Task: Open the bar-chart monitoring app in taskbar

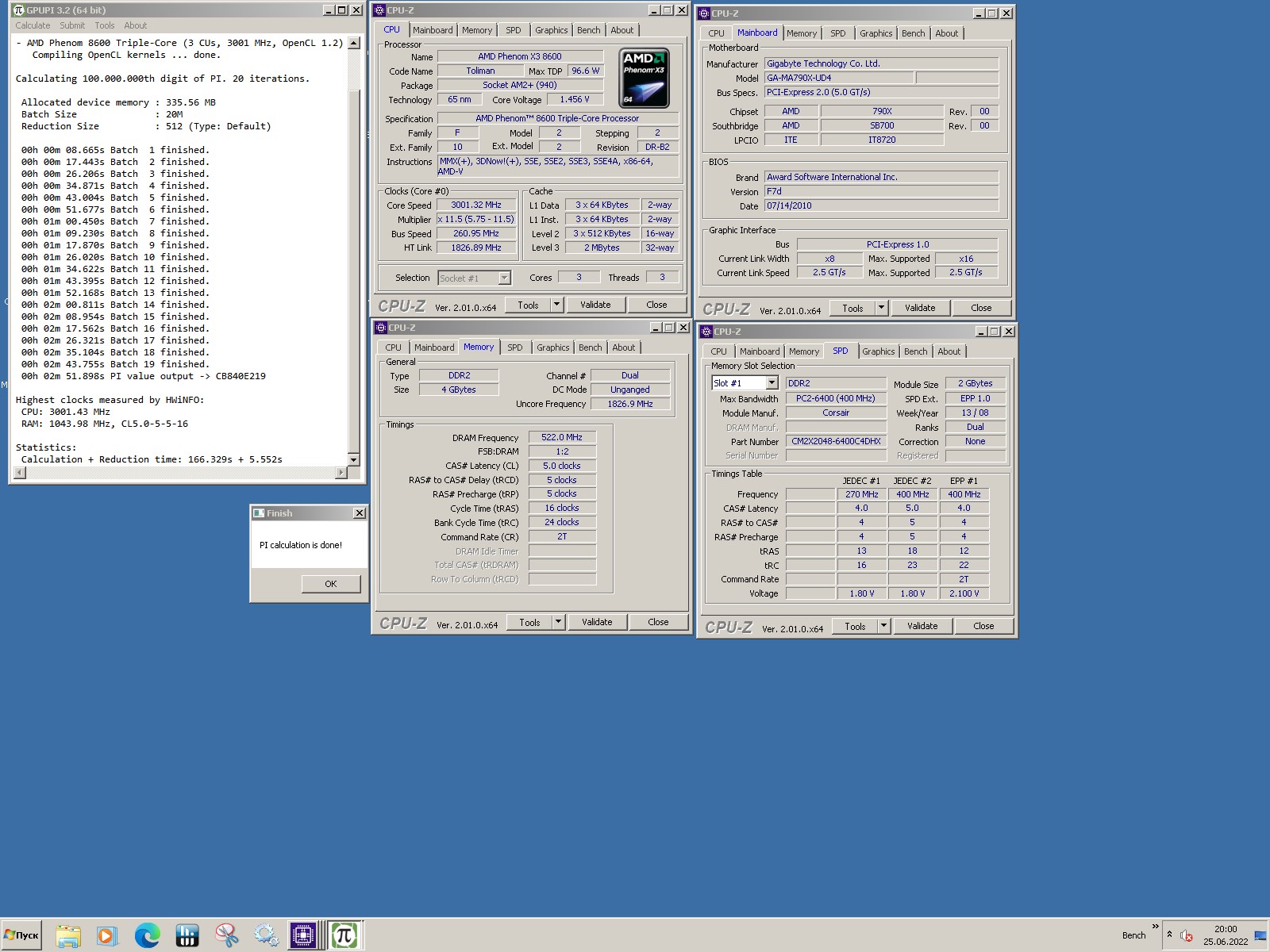Action: pos(187,935)
